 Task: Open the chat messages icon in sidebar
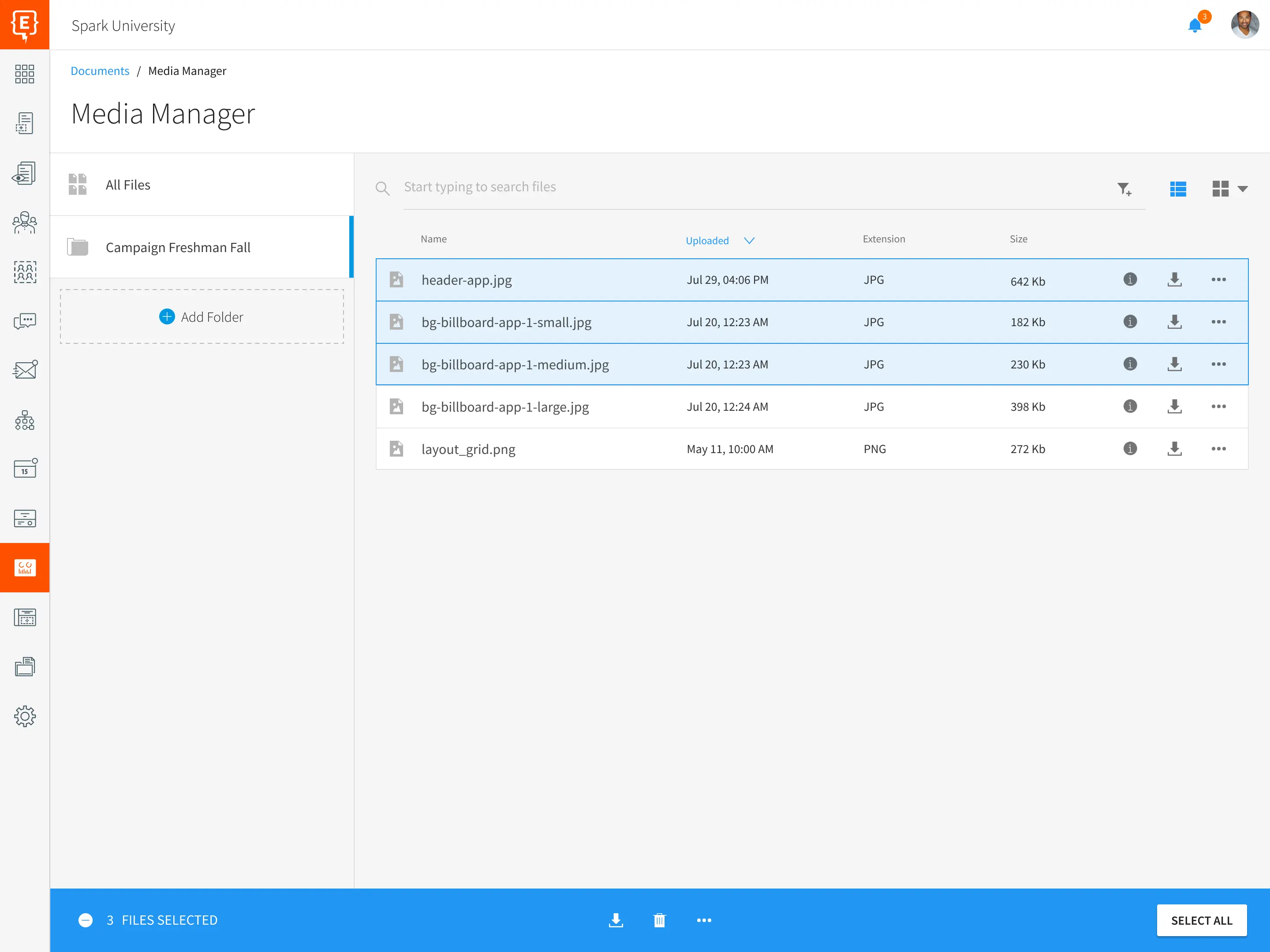tap(25, 321)
